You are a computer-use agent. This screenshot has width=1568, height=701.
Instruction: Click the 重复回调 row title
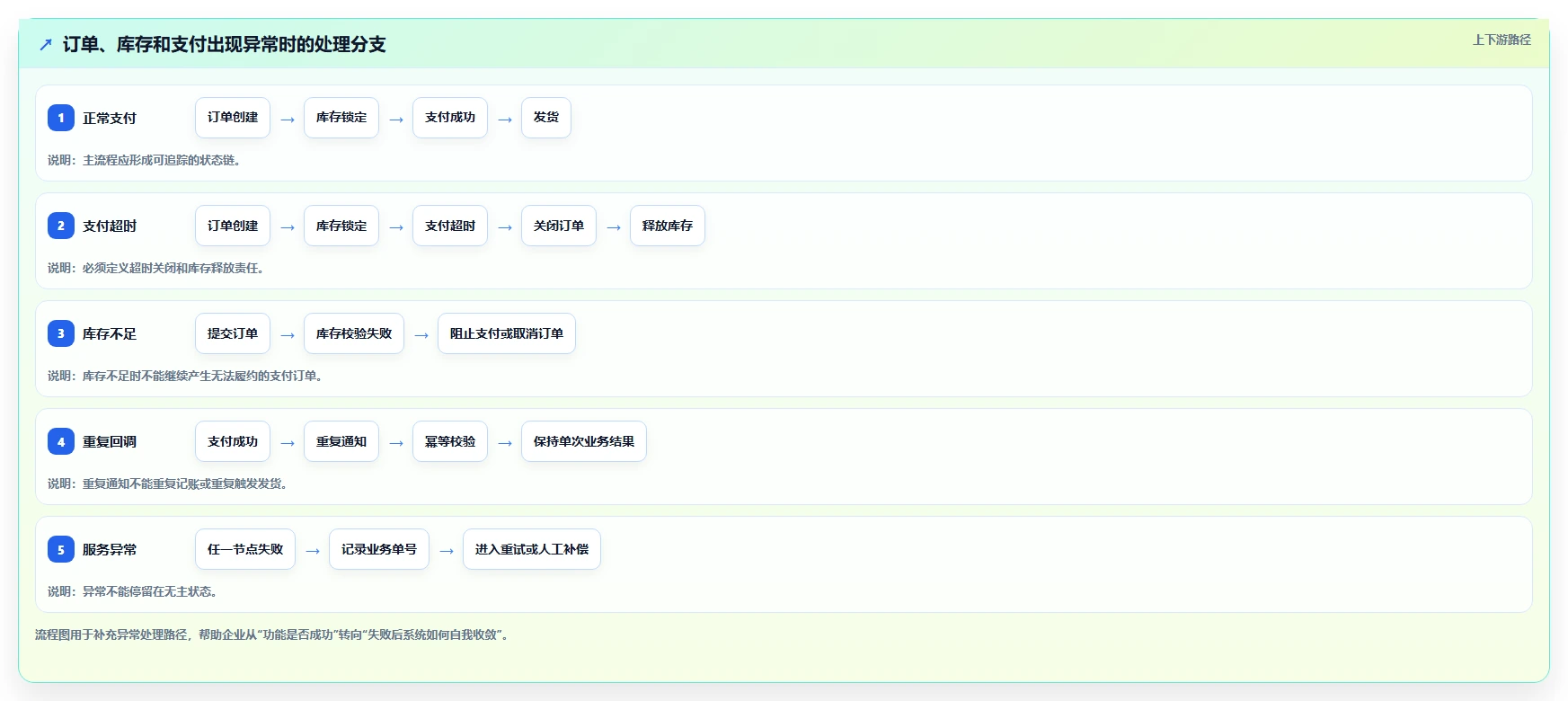110,441
